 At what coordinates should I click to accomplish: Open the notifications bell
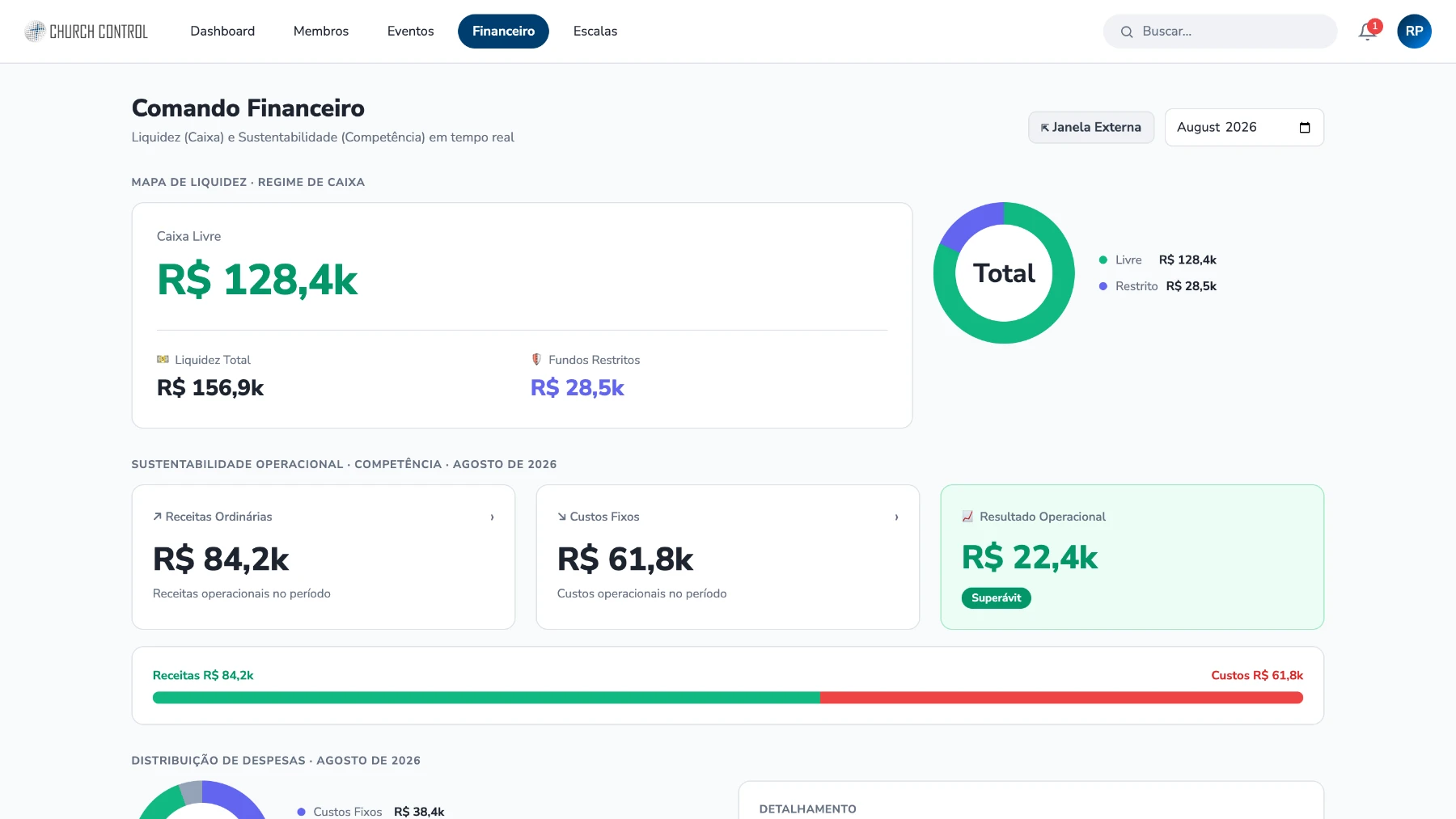1367,32
